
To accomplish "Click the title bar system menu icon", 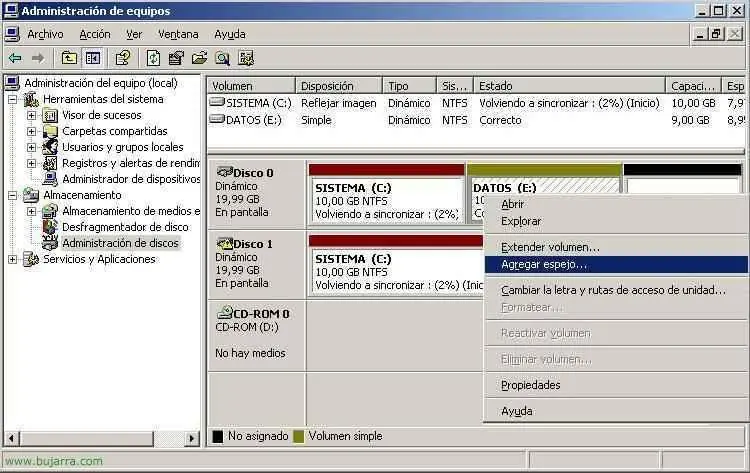I will click(11, 10).
